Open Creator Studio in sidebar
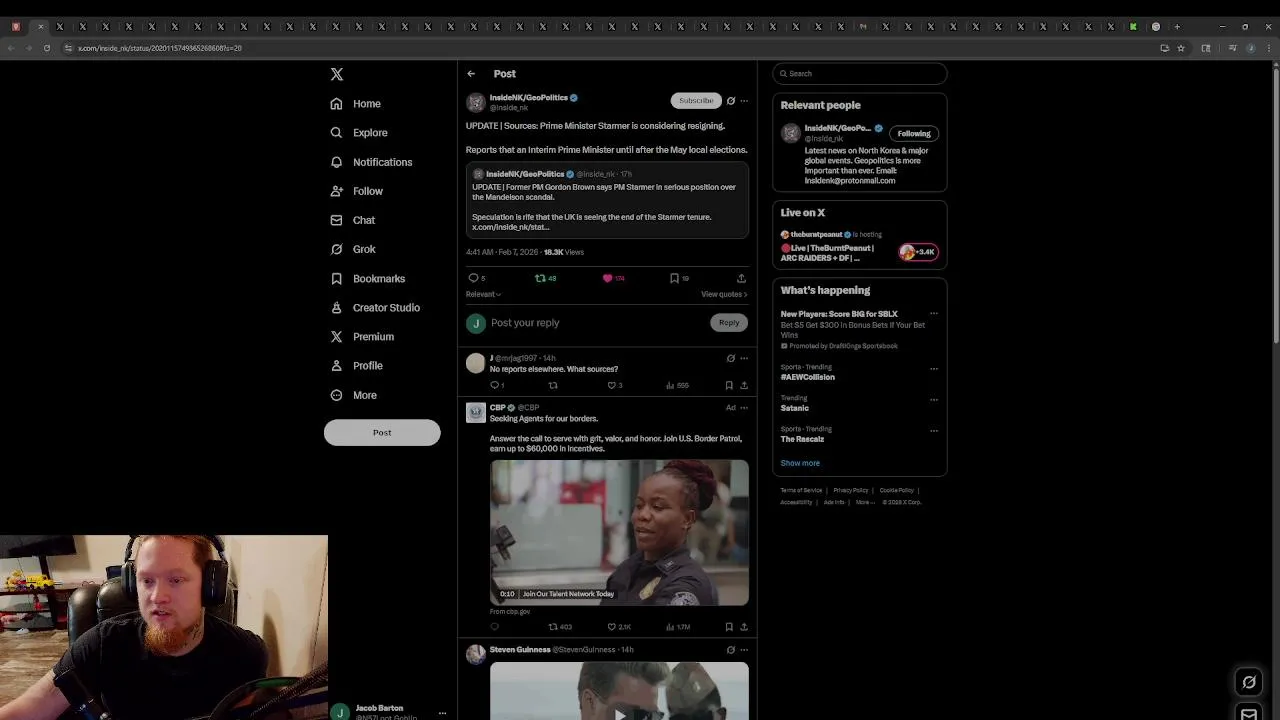 click(375, 308)
